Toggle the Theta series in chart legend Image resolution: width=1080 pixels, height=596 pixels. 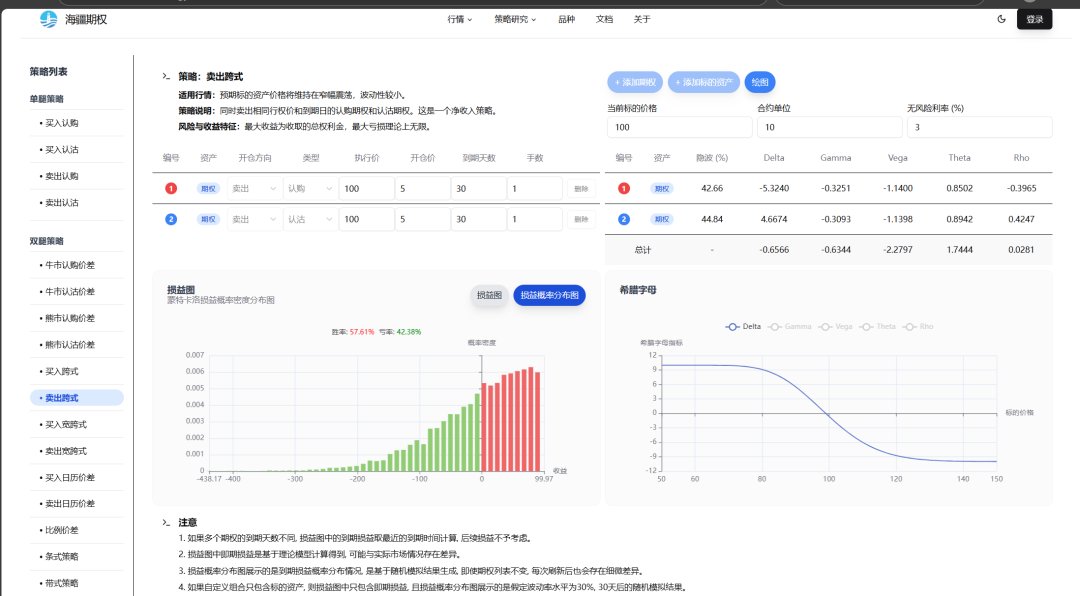879,326
